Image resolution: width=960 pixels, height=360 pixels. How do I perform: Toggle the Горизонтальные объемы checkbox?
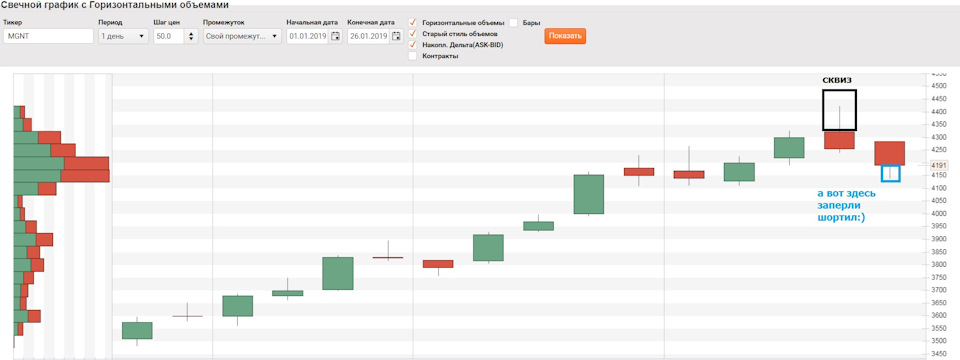pyautogui.click(x=413, y=23)
